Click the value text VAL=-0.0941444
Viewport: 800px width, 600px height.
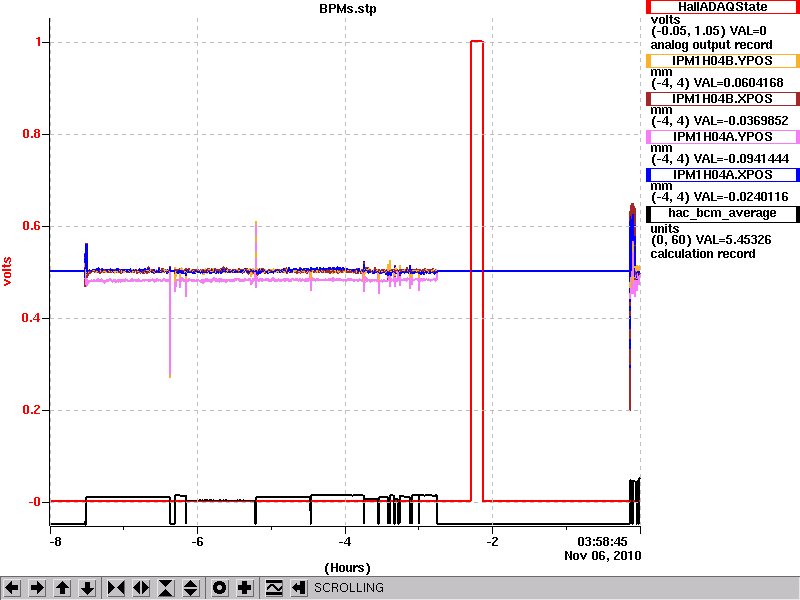click(x=741, y=159)
